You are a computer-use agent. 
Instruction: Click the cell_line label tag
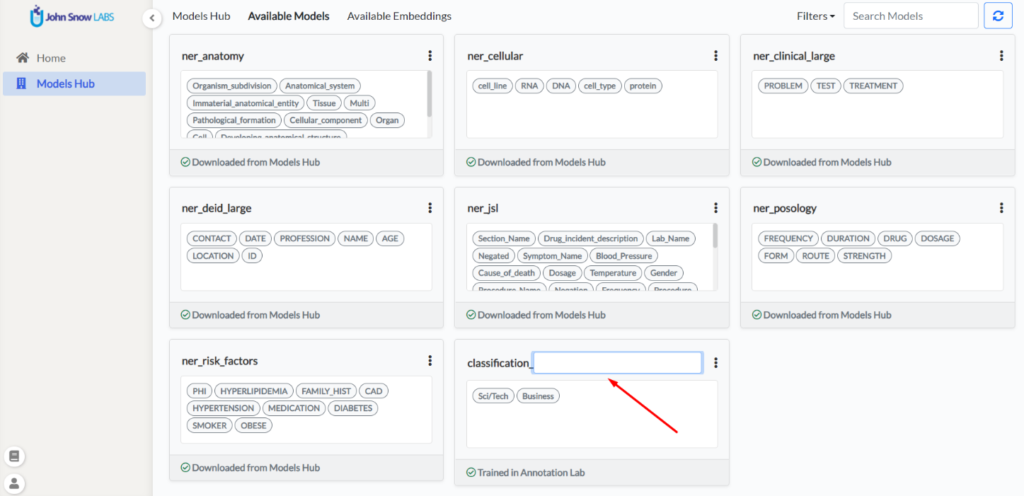point(492,85)
